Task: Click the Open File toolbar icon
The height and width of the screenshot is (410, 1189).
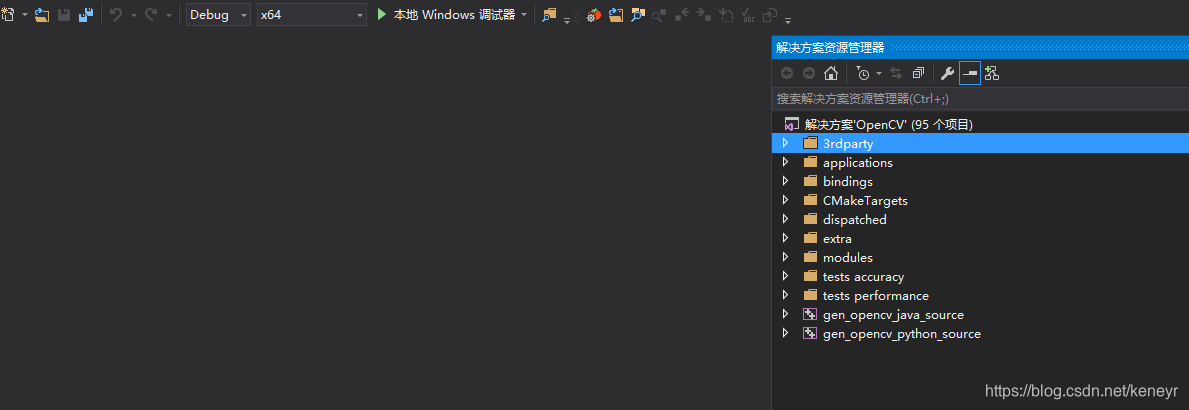Action: tap(42, 14)
